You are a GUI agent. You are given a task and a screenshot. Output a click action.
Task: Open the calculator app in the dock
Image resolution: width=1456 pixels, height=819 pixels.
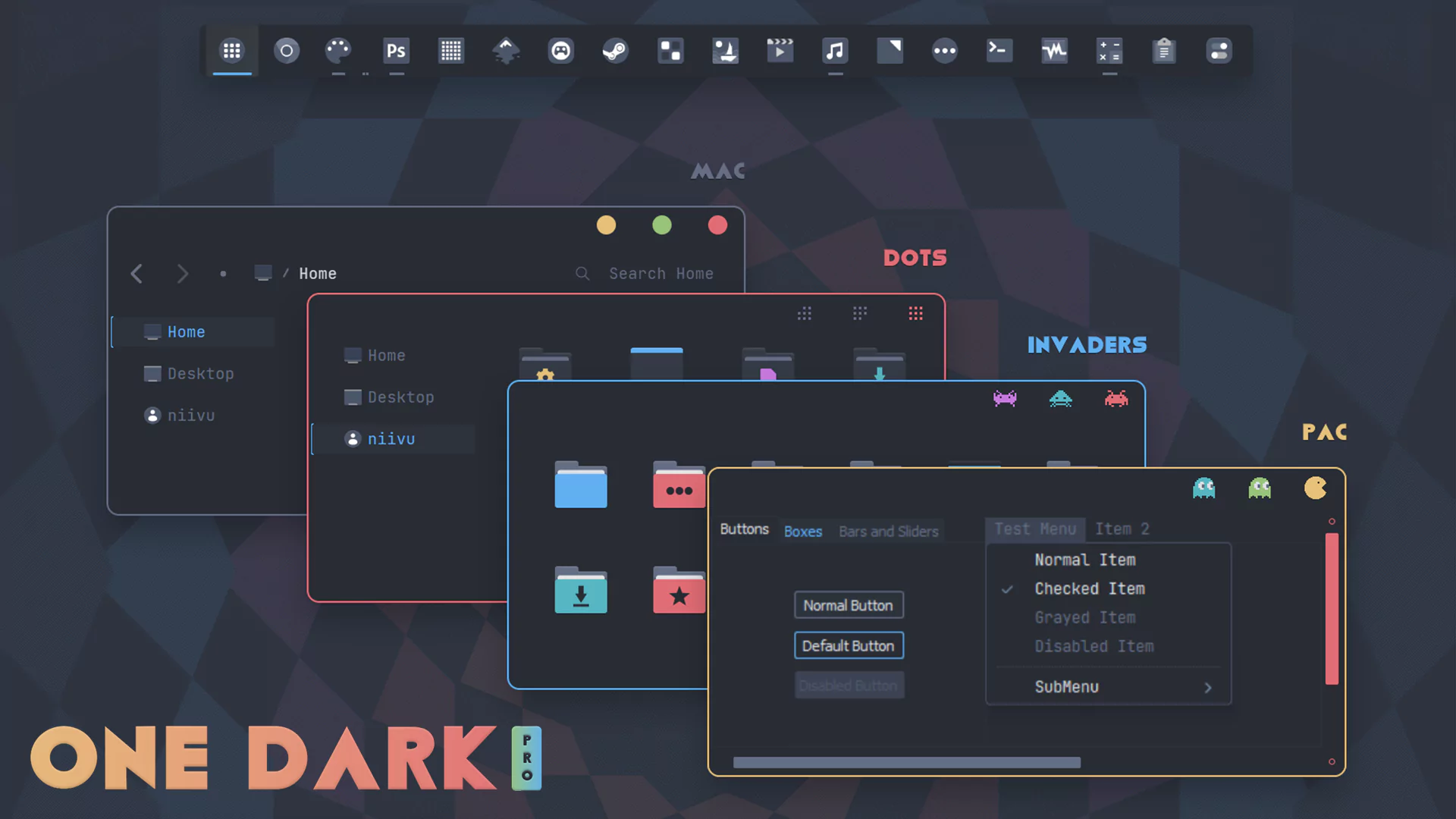coord(1109,50)
